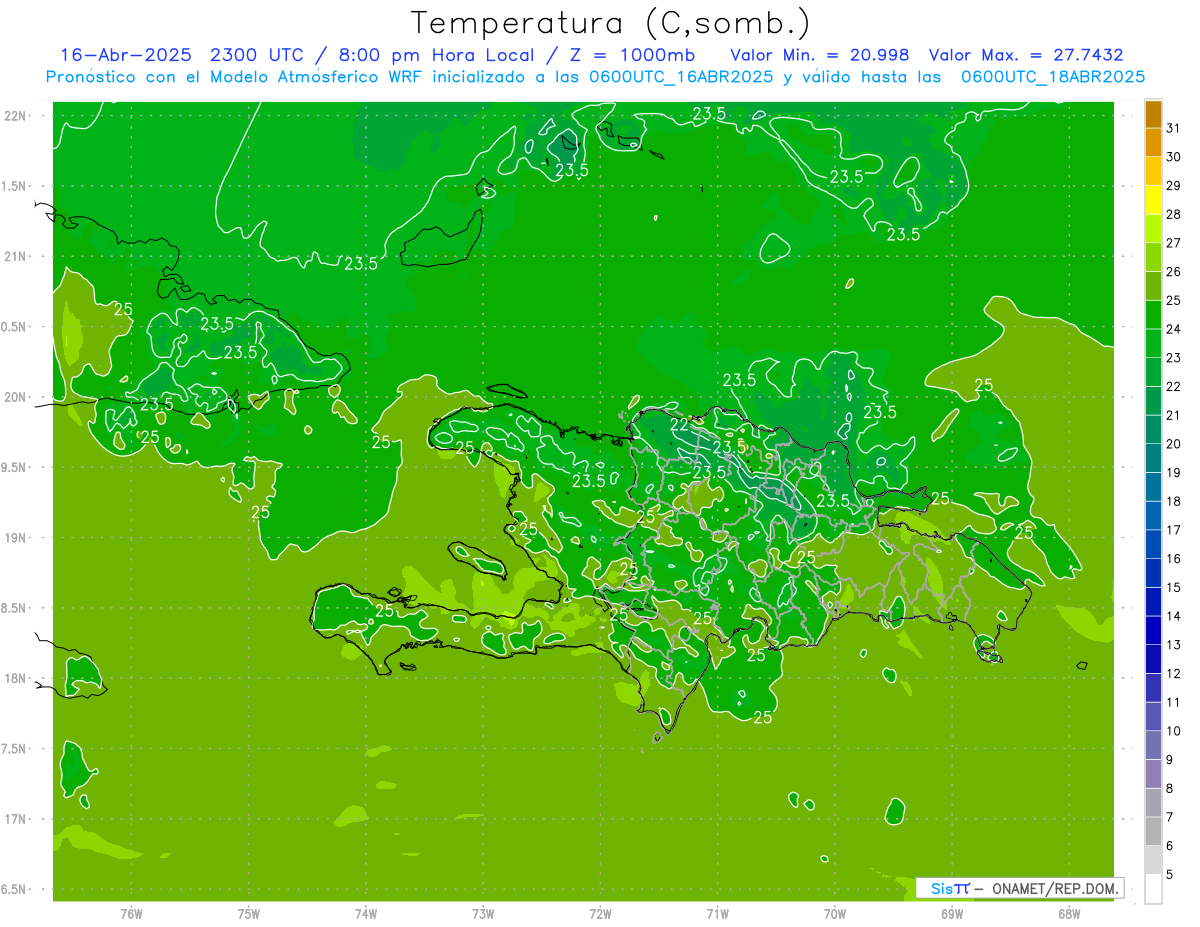This screenshot has width=1200, height=927.
Task: Click legend scale value "11"
Action: tap(1174, 703)
